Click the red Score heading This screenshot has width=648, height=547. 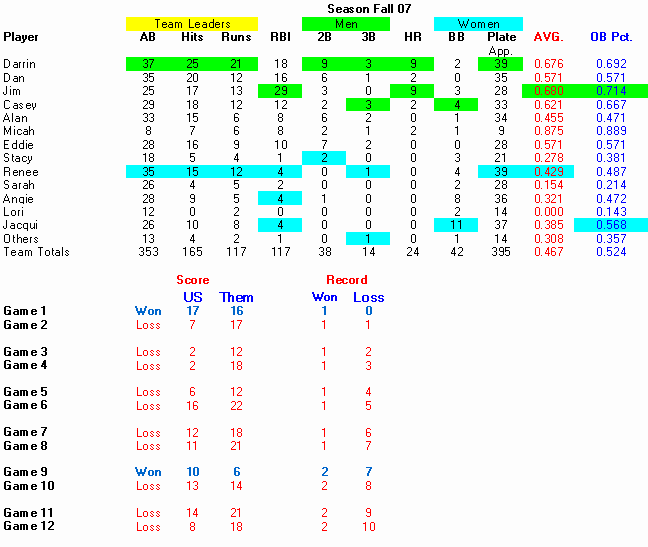pos(193,280)
